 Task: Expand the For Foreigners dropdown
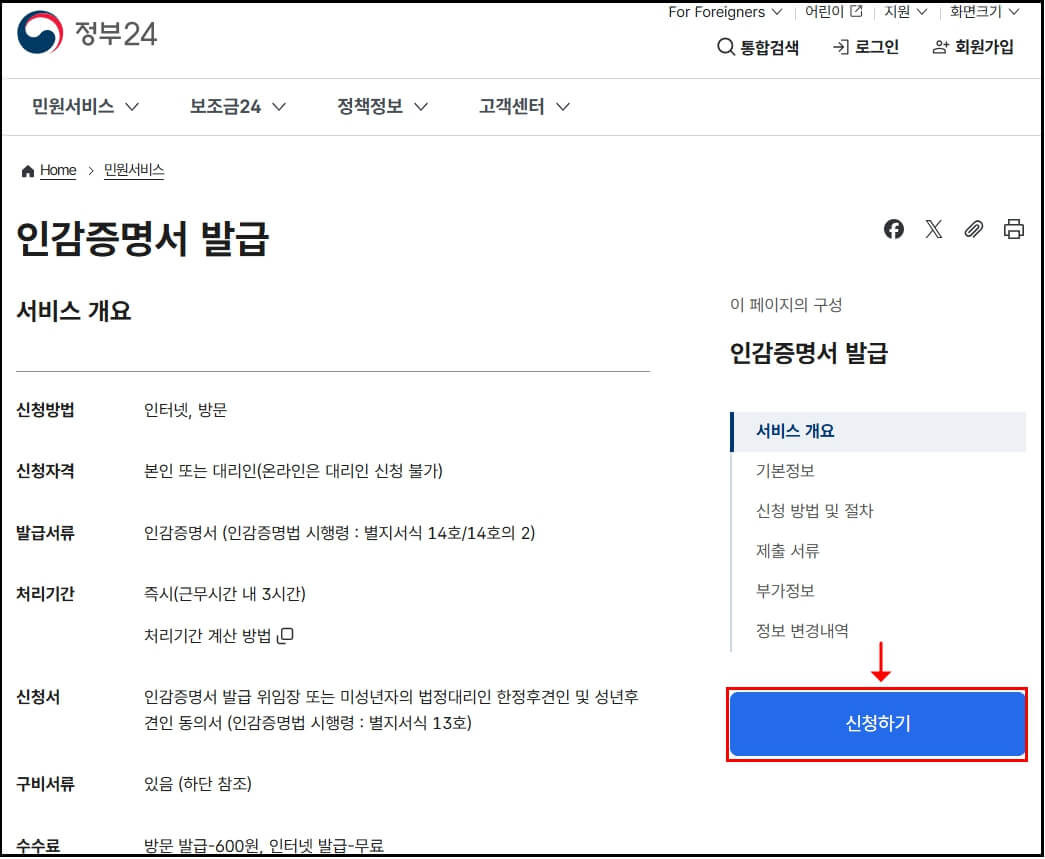[x=724, y=12]
